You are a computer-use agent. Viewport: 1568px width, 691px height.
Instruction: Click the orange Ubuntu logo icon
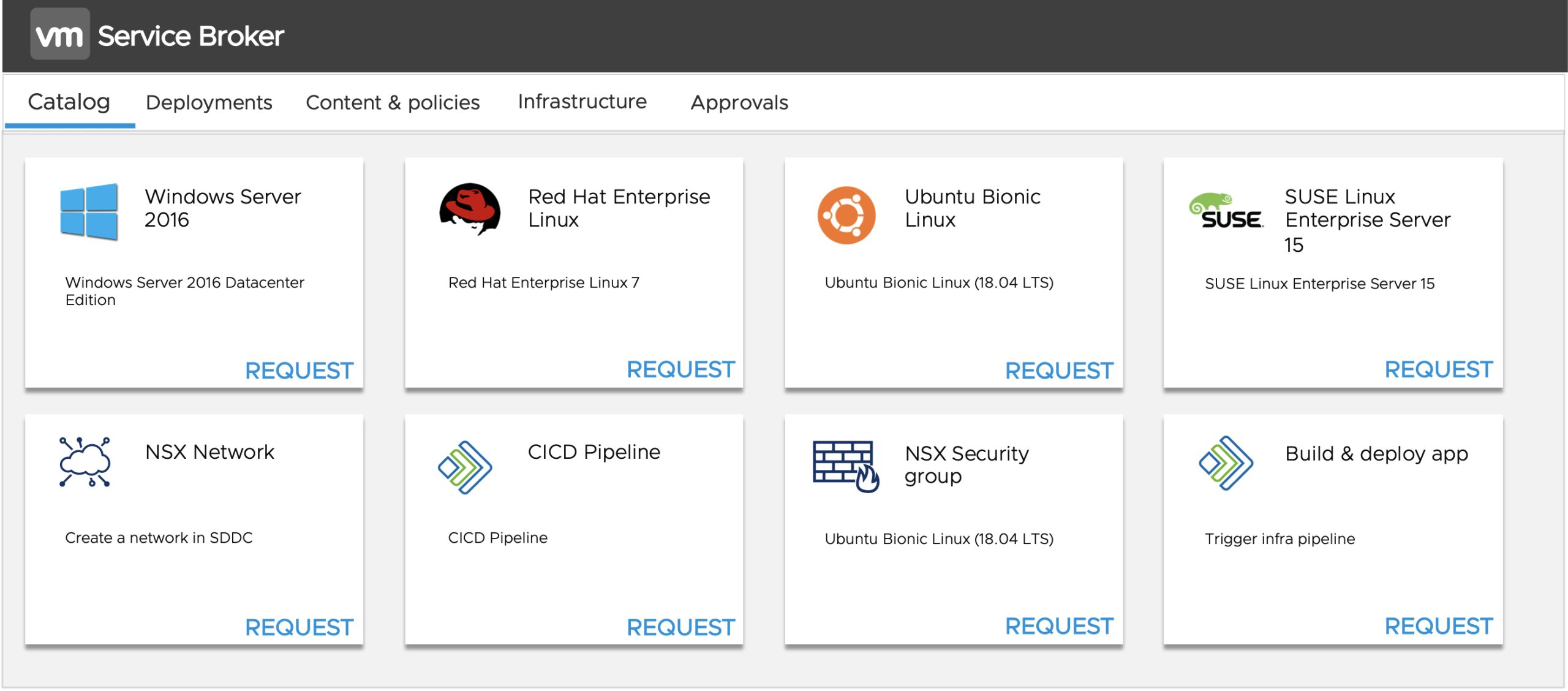846,215
